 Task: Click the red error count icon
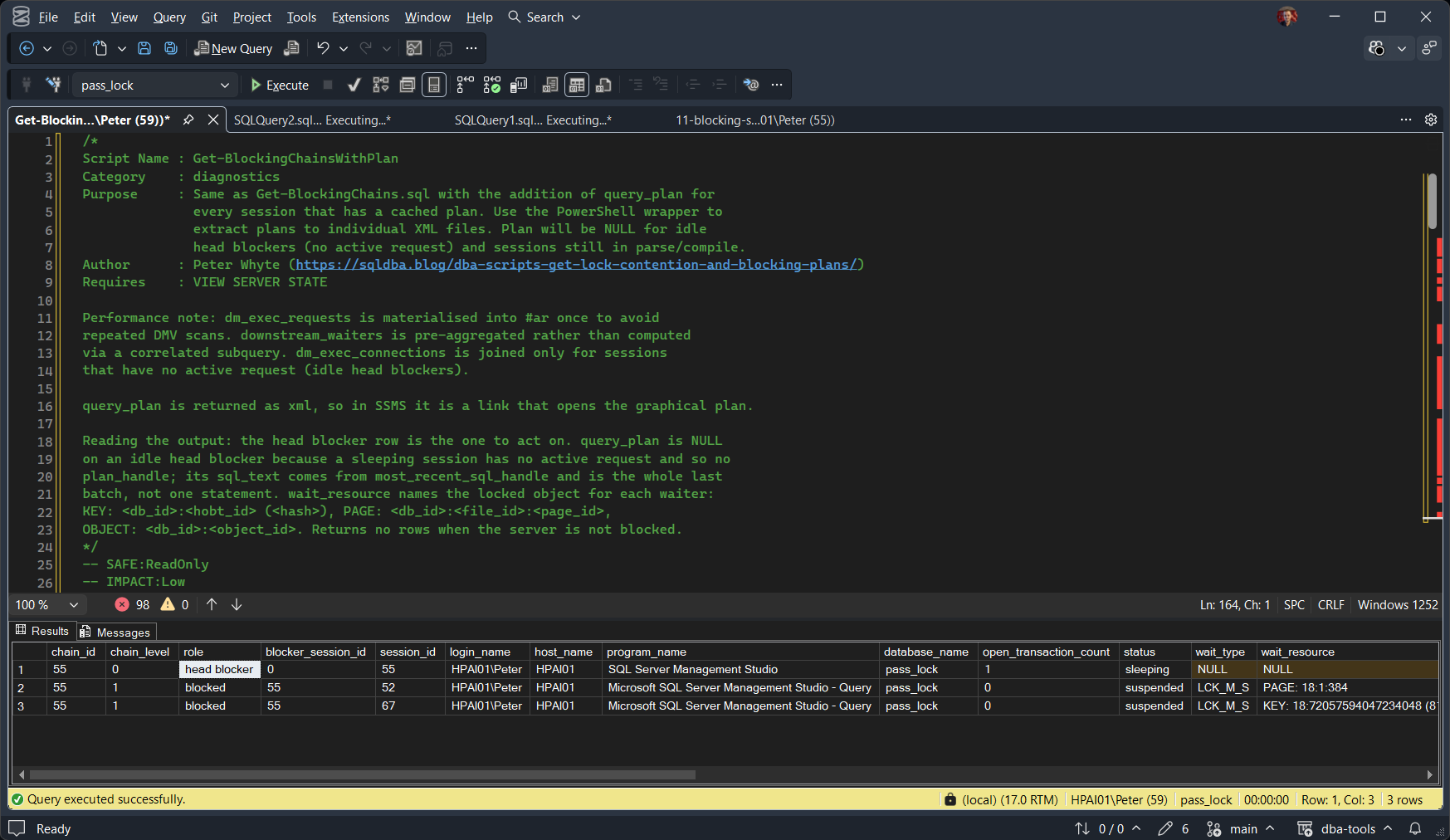point(122,604)
